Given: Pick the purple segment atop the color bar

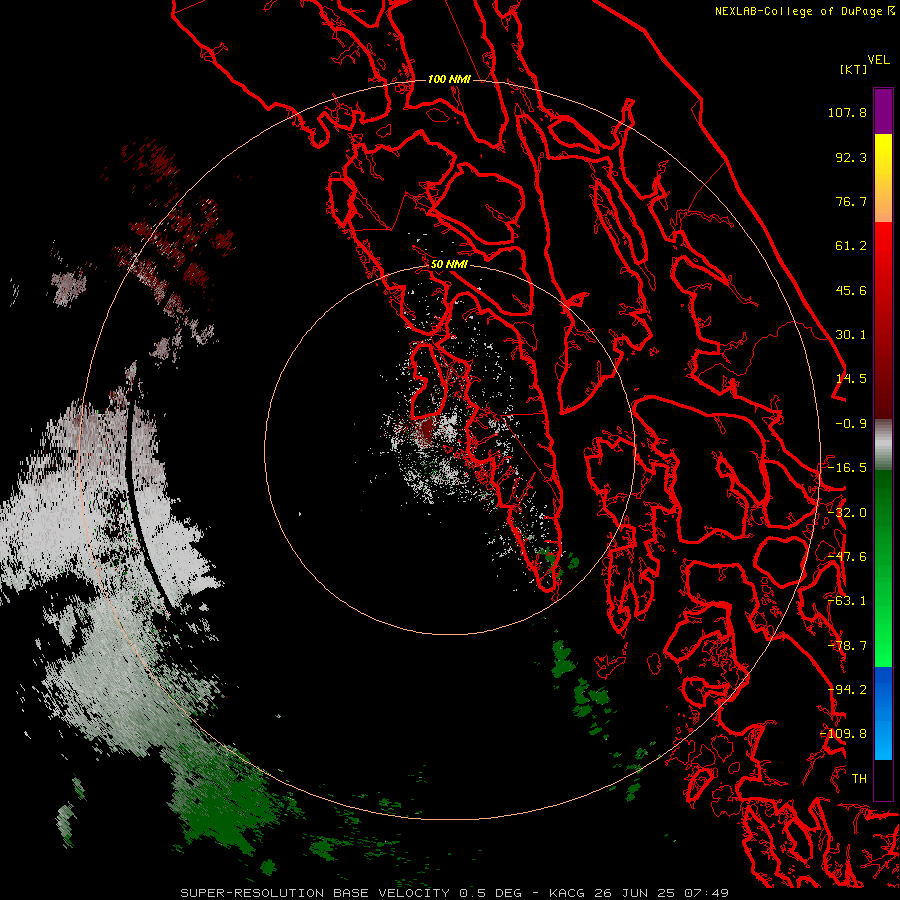Looking at the screenshot, I should 883,111.
